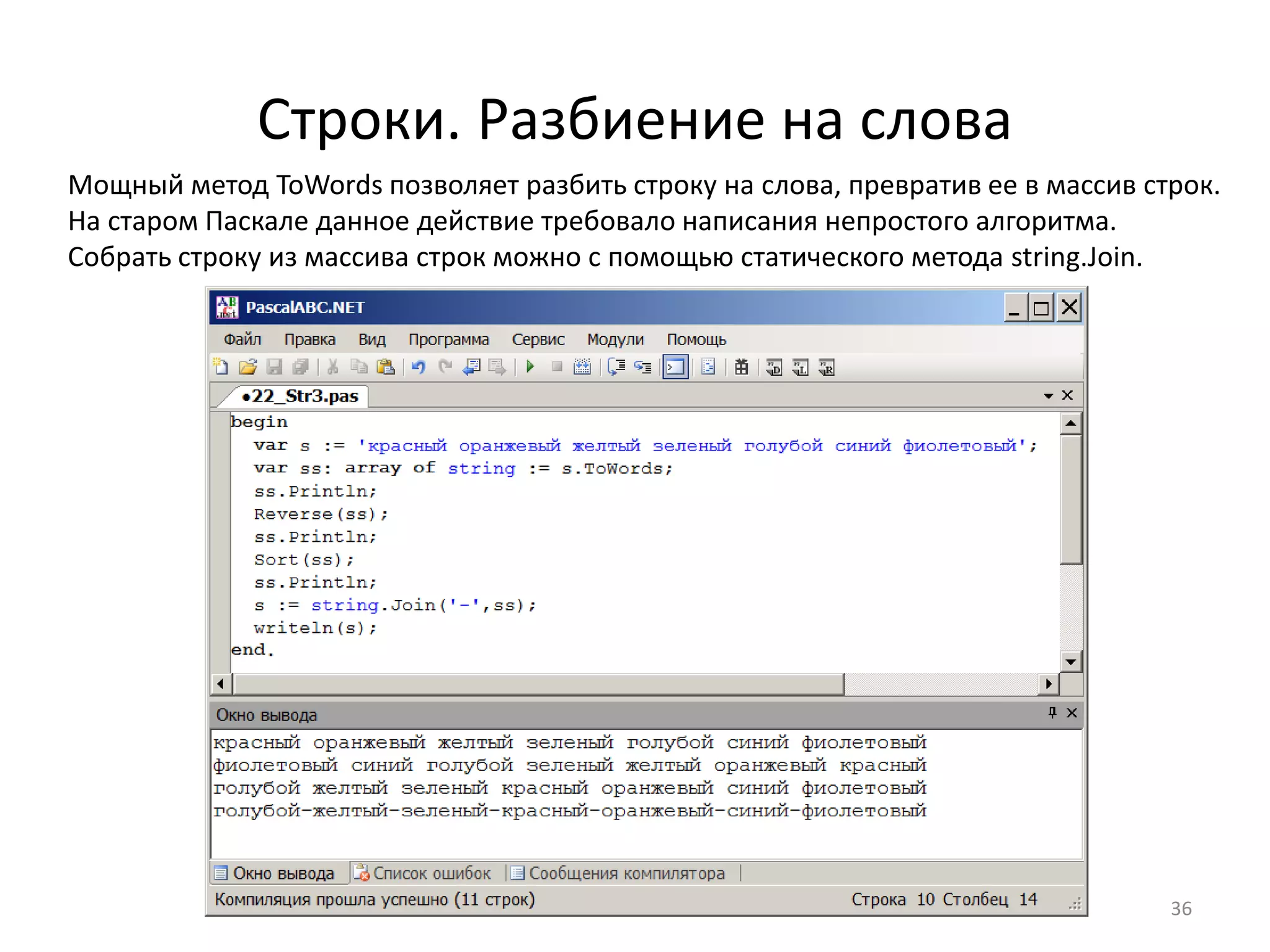Click the 'Строка 10 Столбец 14' status indicator
Screen dimensions: 1270x952
[944, 899]
